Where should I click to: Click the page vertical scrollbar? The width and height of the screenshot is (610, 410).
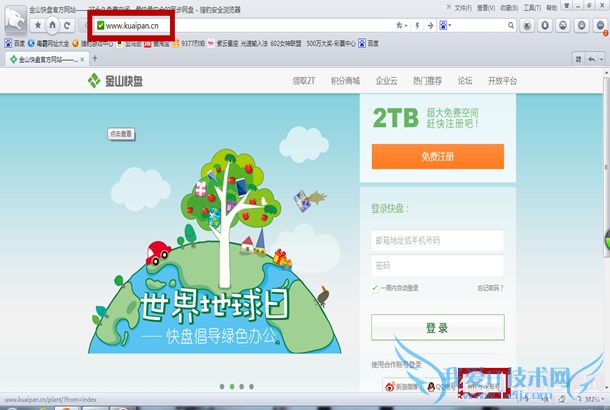coord(606,167)
